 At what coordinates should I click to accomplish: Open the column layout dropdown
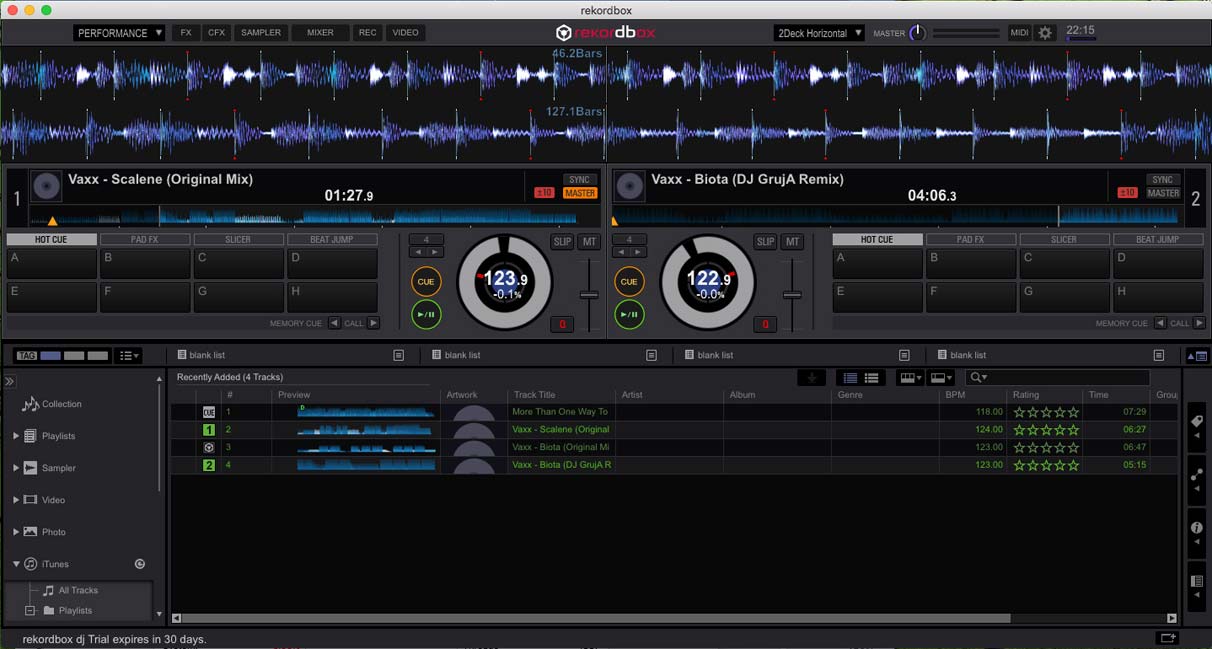coord(909,378)
